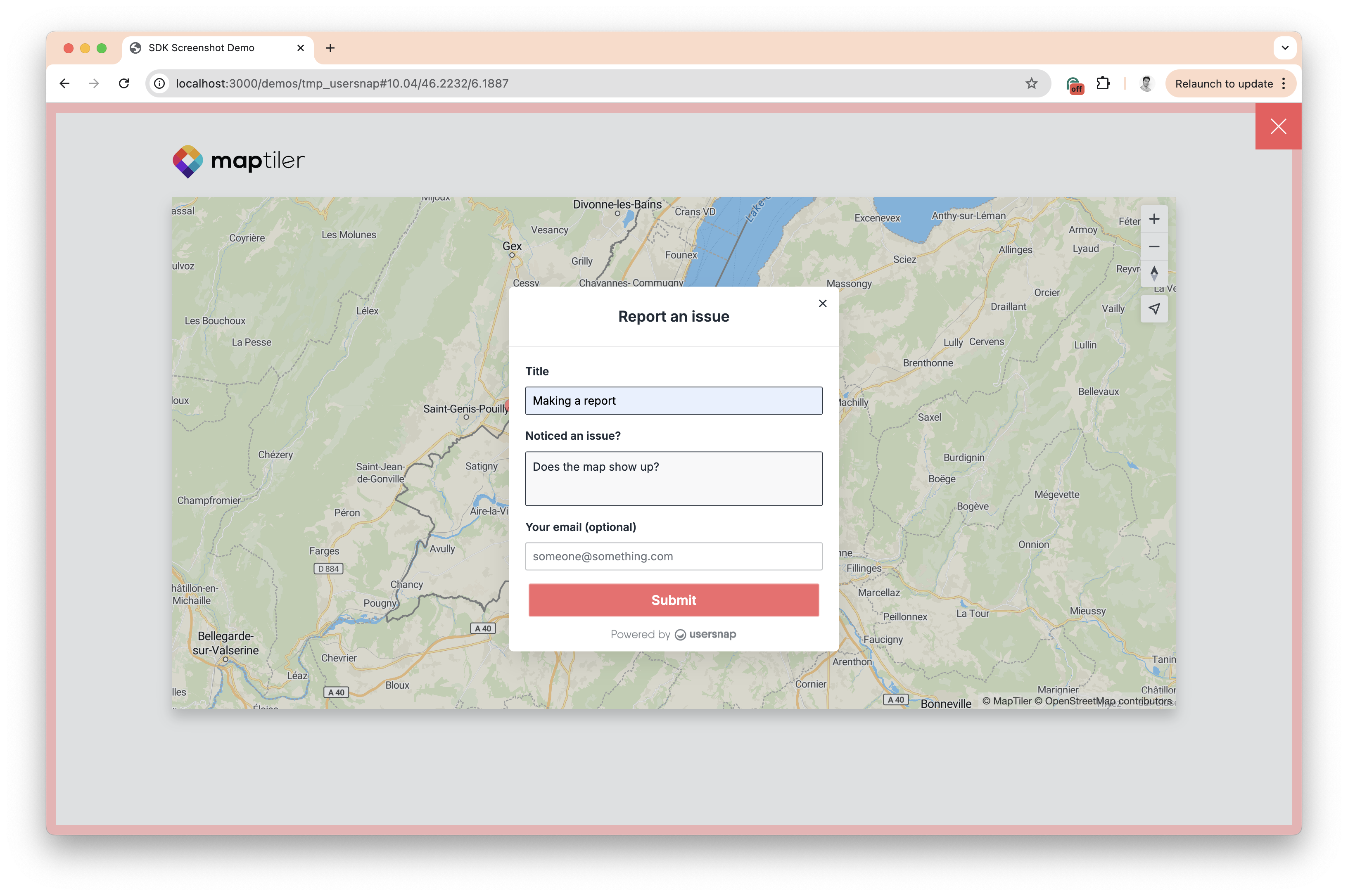Reload the page
1348x896 pixels.
(124, 83)
